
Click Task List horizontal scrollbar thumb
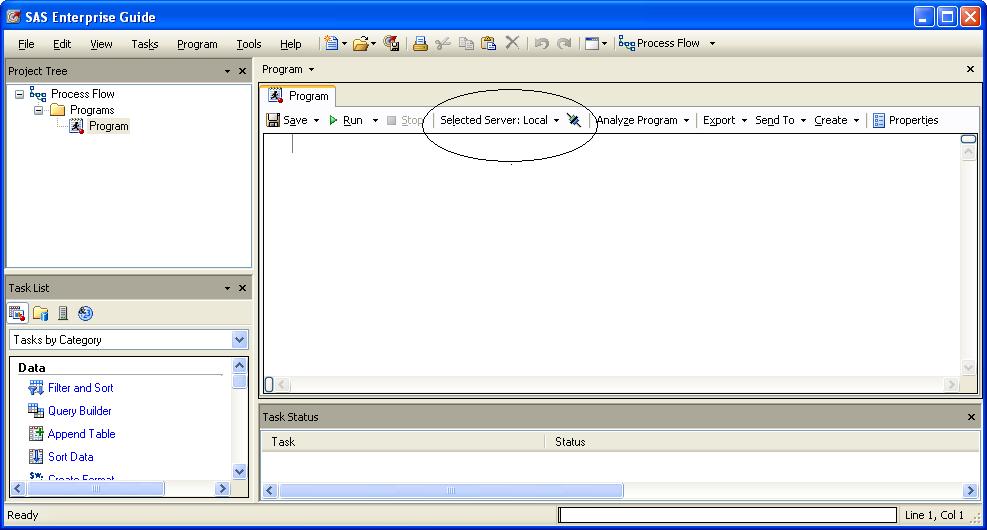96,488
